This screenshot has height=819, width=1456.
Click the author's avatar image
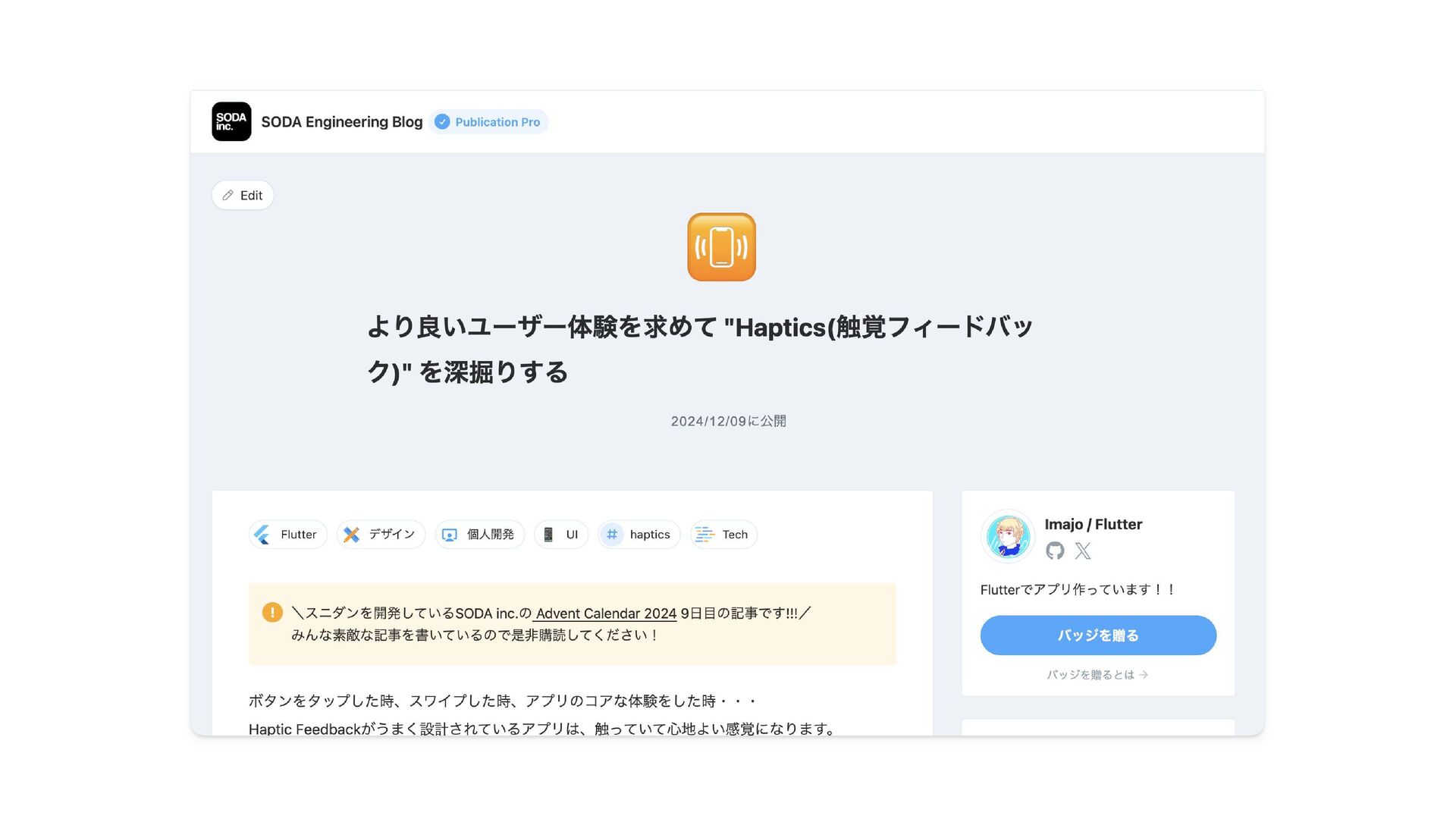tap(1008, 536)
